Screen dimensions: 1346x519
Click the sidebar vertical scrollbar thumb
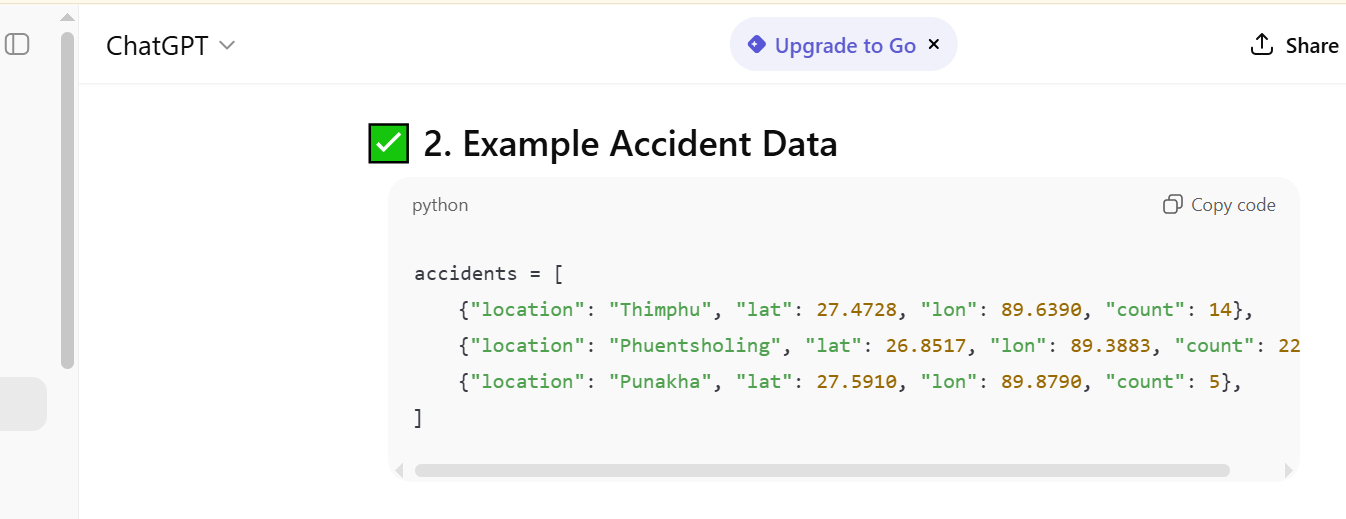[67, 200]
